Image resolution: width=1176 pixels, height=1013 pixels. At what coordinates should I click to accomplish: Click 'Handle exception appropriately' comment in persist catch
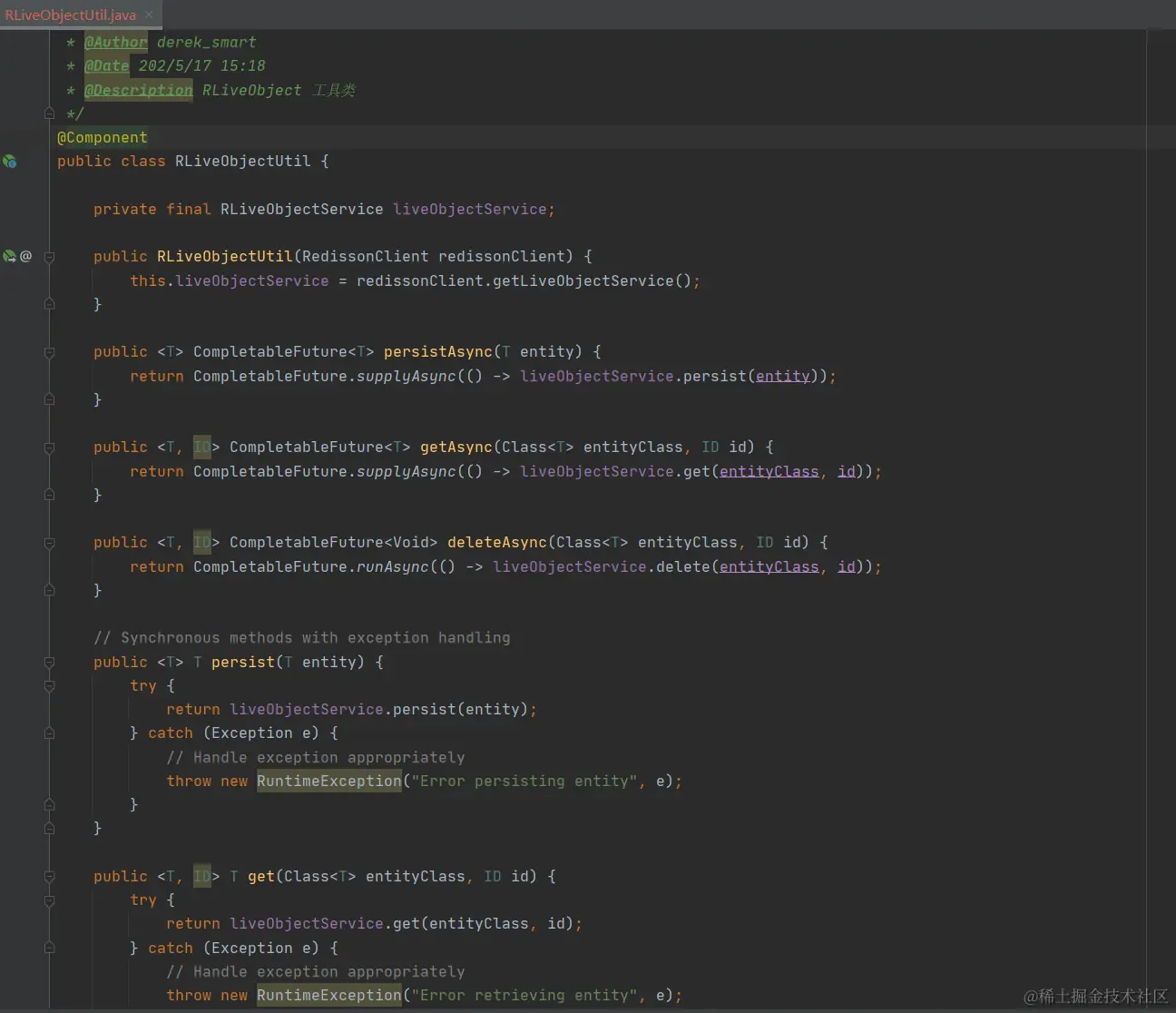coord(315,757)
